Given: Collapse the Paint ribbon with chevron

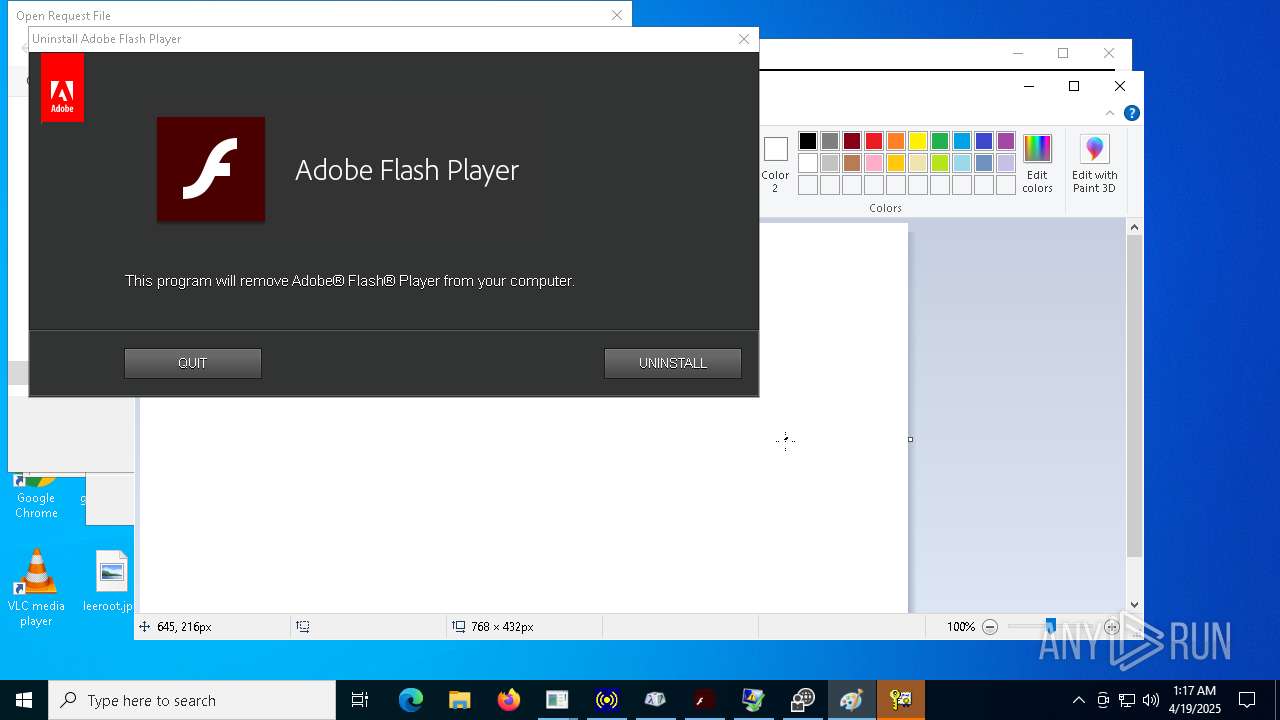Looking at the screenshot, I should [1110, 113].
